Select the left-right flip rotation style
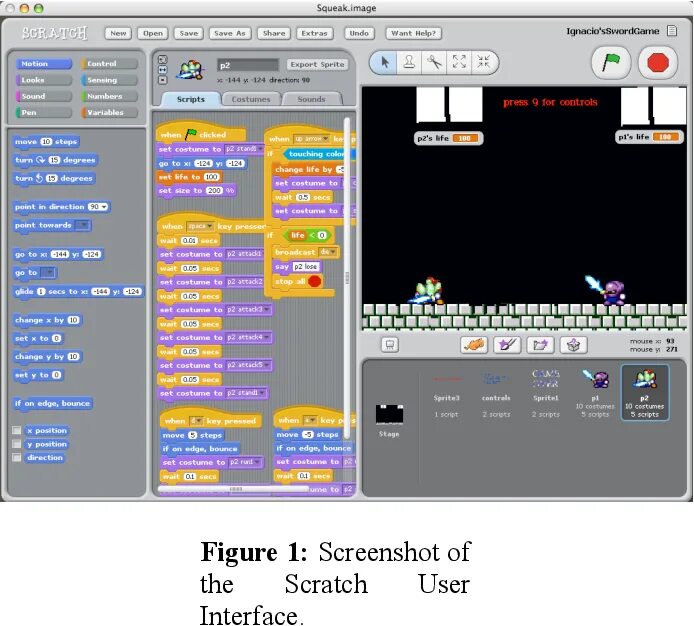This screenshot has height=626, width=694. (162, 70)
